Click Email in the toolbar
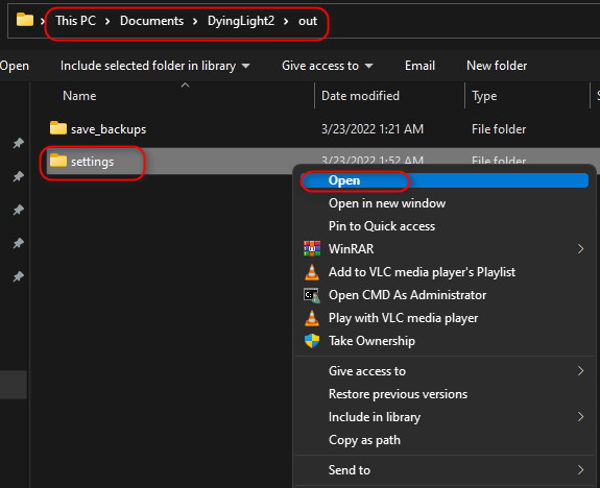 pyautogui.click(x=420, y=66)
